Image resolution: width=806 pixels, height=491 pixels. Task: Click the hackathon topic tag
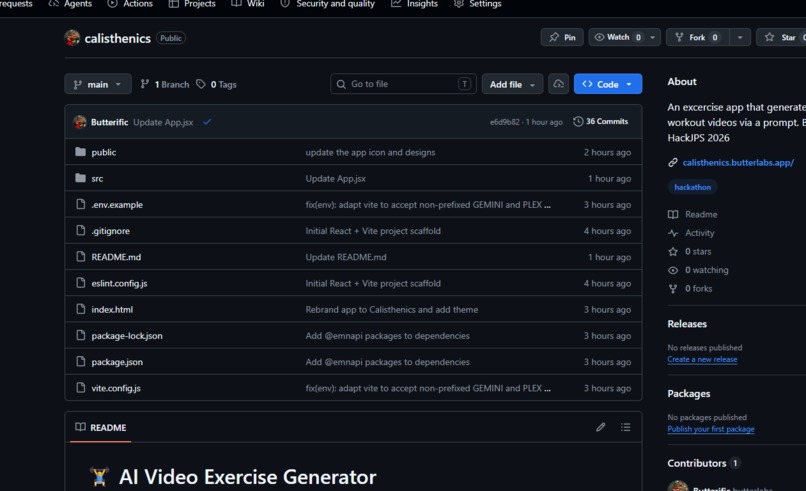(x=692, y=187)
